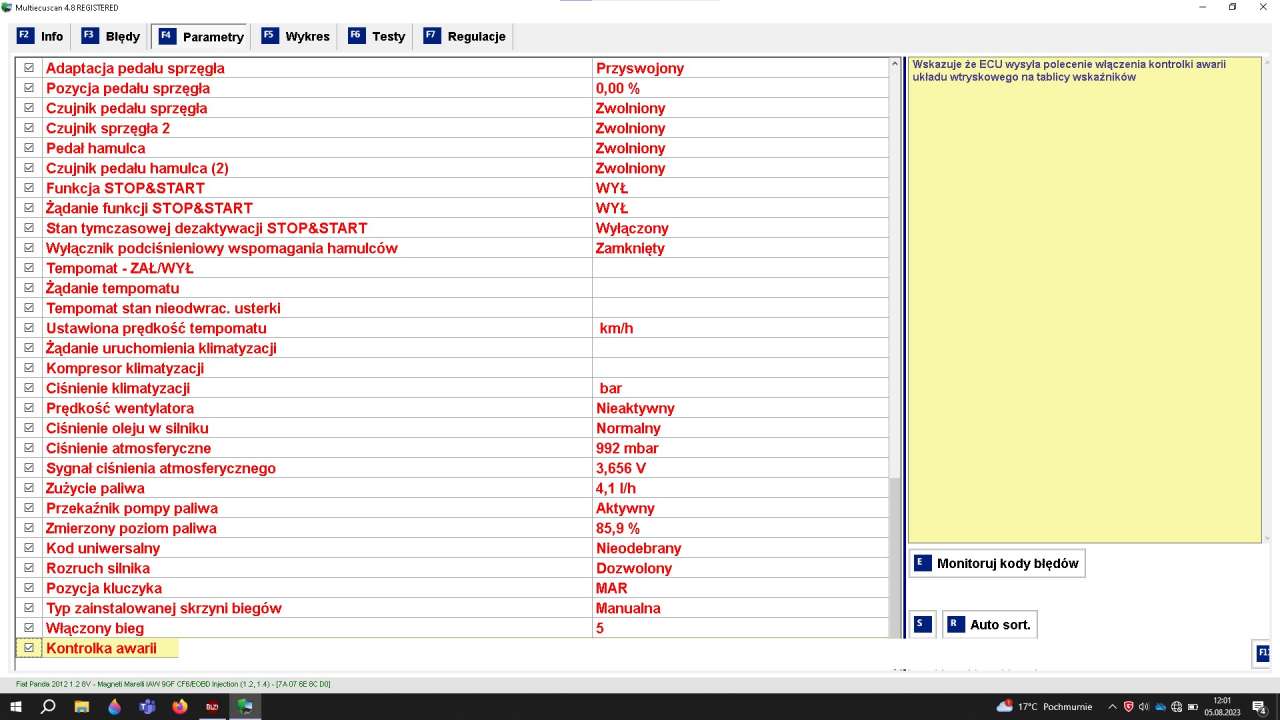
Task: Open the G DATA antivirus tray icon
Action: coord(1129,707)
